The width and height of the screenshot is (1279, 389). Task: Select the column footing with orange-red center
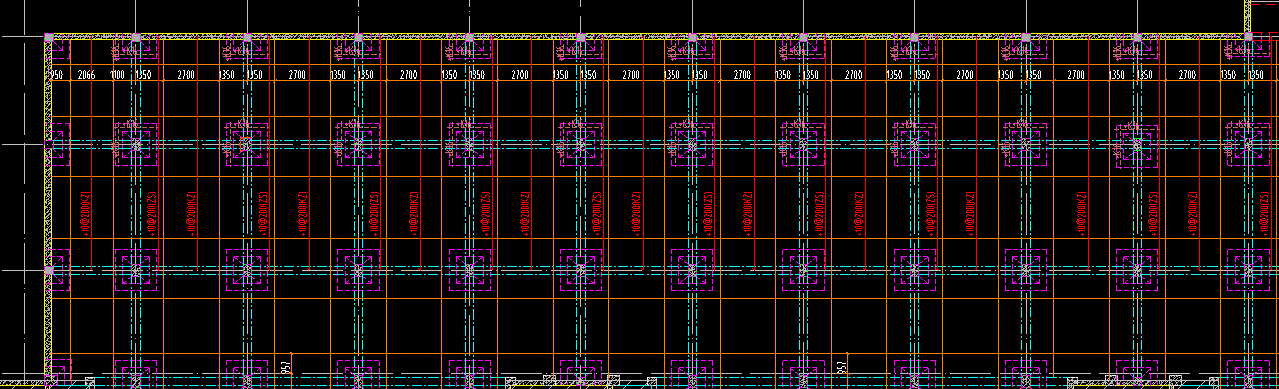tap(247, 144)
